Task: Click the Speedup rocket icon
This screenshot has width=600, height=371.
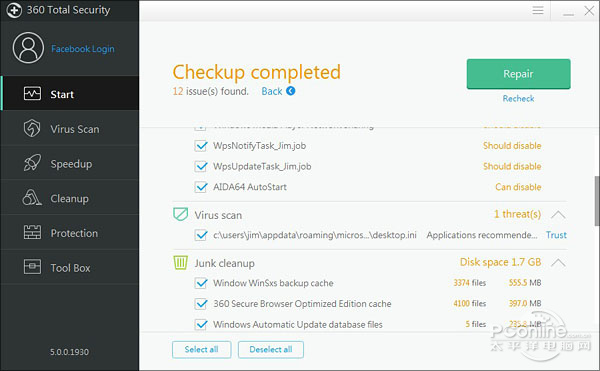Action: (32, 163)
